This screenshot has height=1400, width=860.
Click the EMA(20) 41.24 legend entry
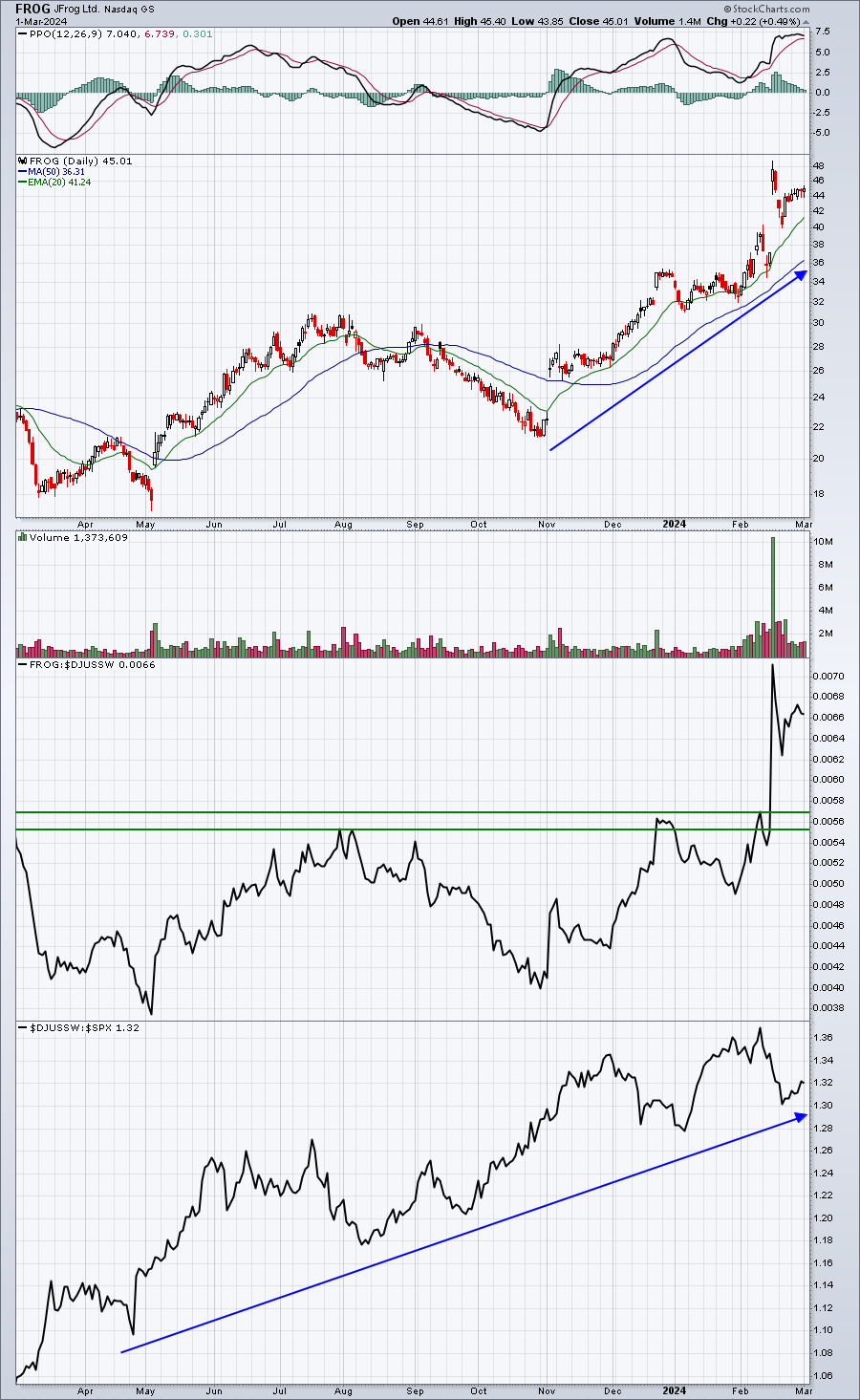61,182
